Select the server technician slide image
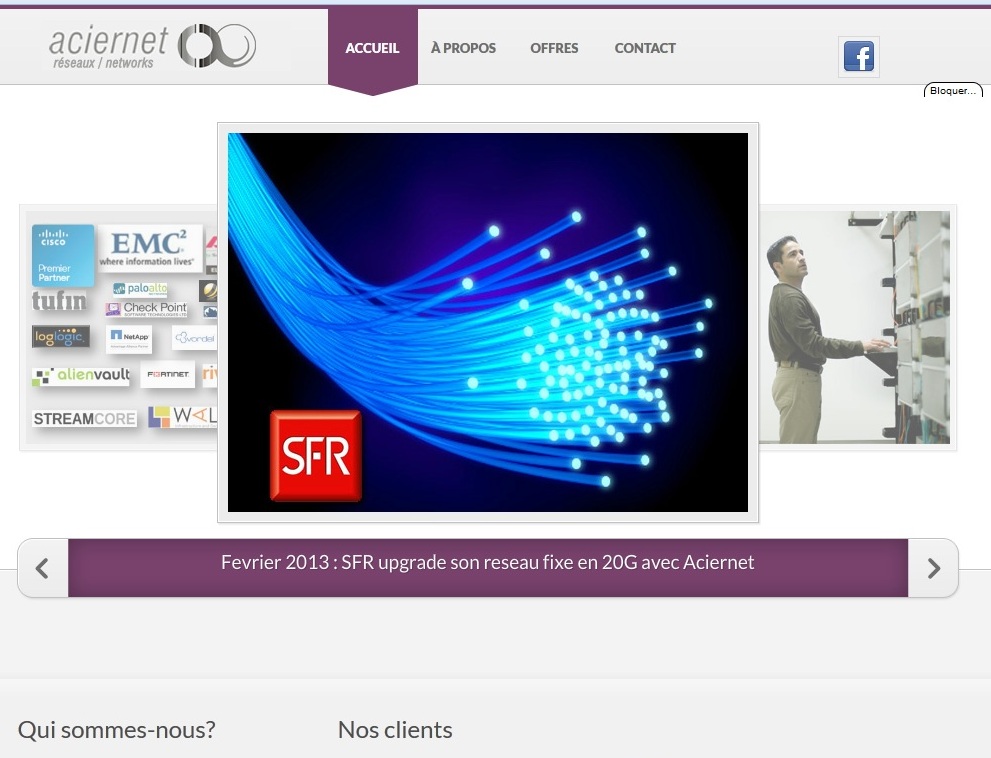The image size is (991, 758). pyautogui.click(x=855, y=327)
